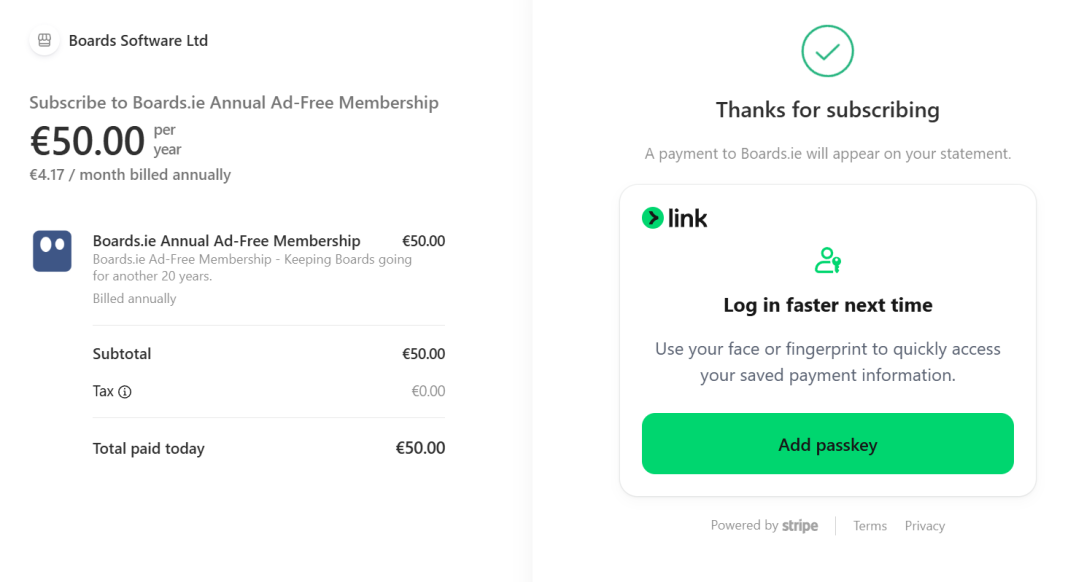Click the link wordmark text
Screen dimensions: 1084x582
pyautogui.click(x=687, y=218)
